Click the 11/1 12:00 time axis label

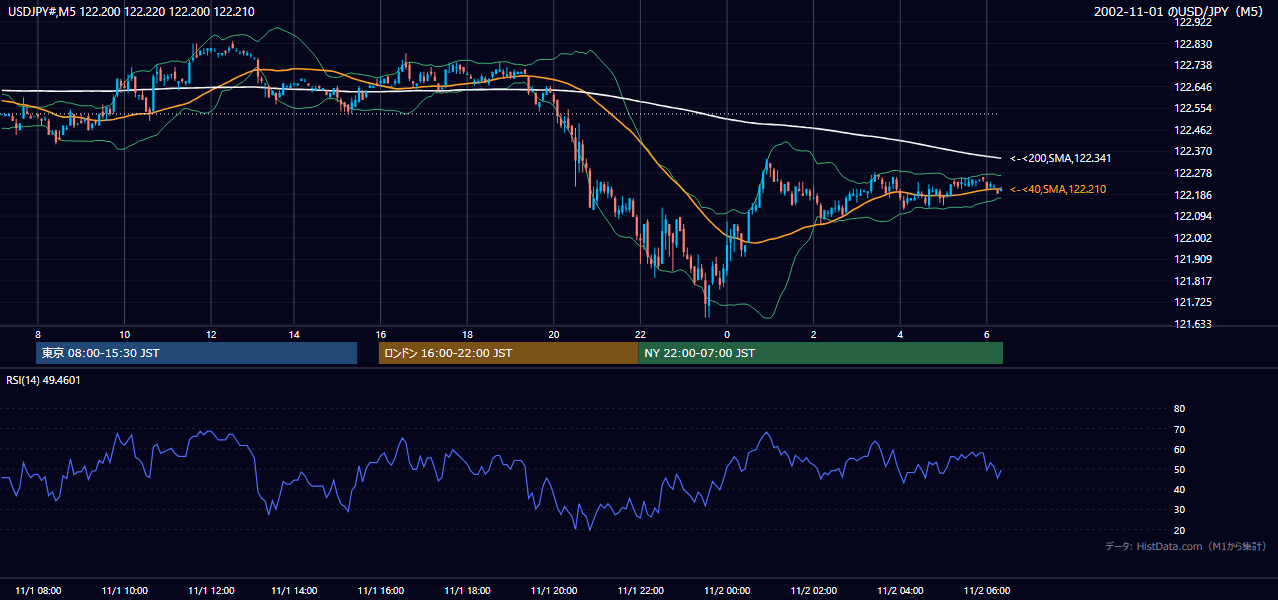coord(211,590)
